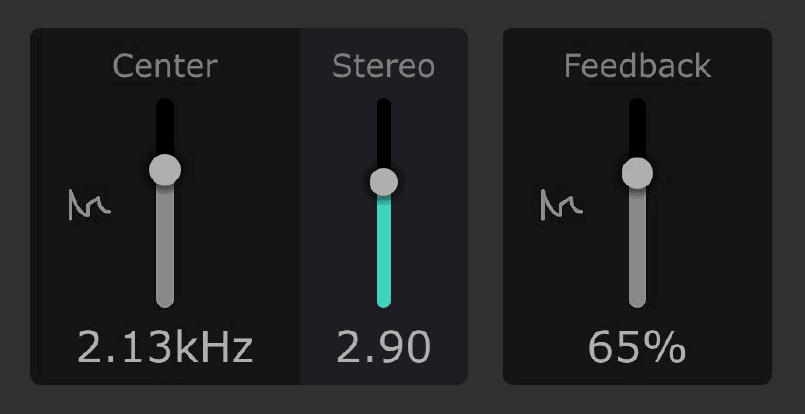Grab the Center frequency slider handle
The height and width of the screenshot is (414, 805).
[x=165, y=169]
